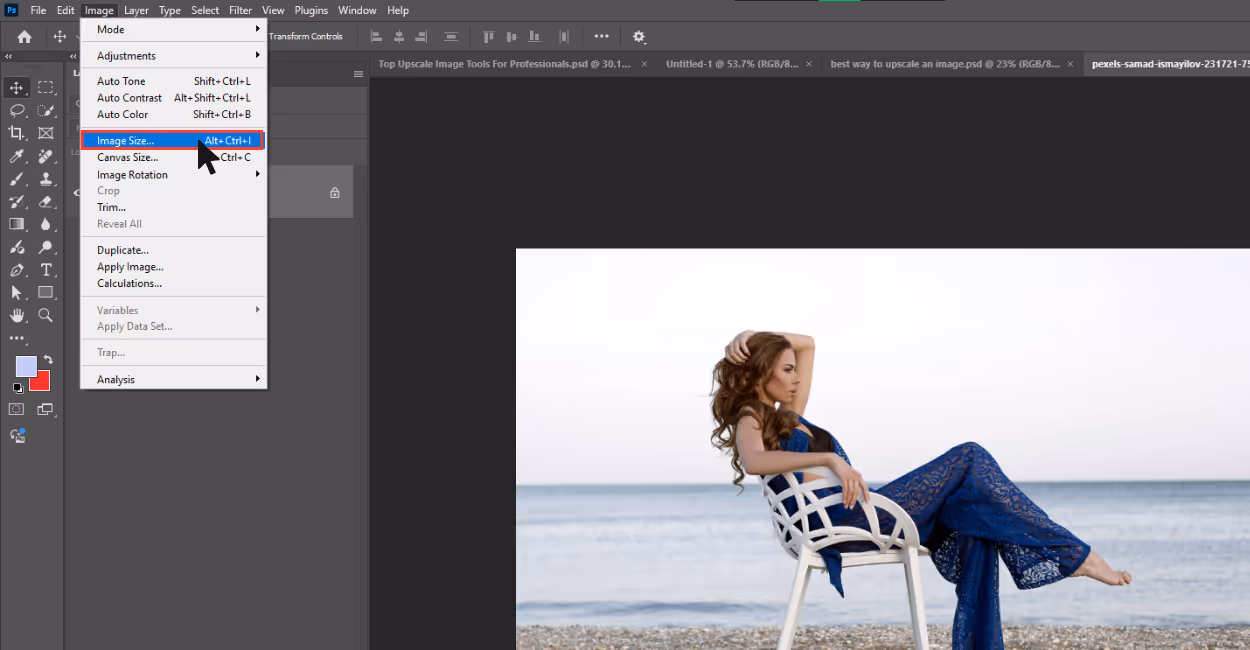1250x650 pixels.
Task: Expand the Analysis submenu
Action: (173, 379)
